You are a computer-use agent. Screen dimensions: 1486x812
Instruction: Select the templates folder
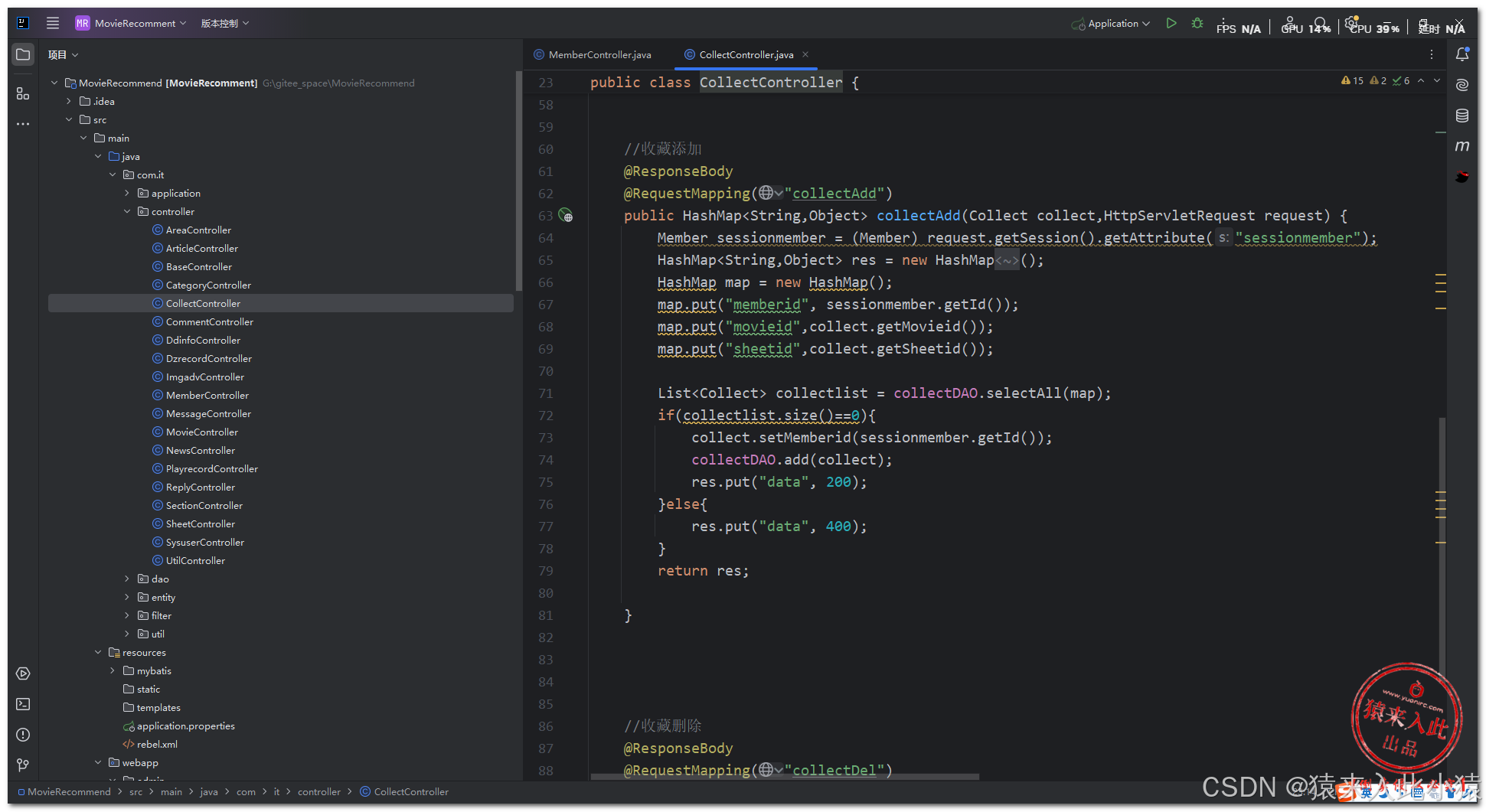[x=158, y=707]
